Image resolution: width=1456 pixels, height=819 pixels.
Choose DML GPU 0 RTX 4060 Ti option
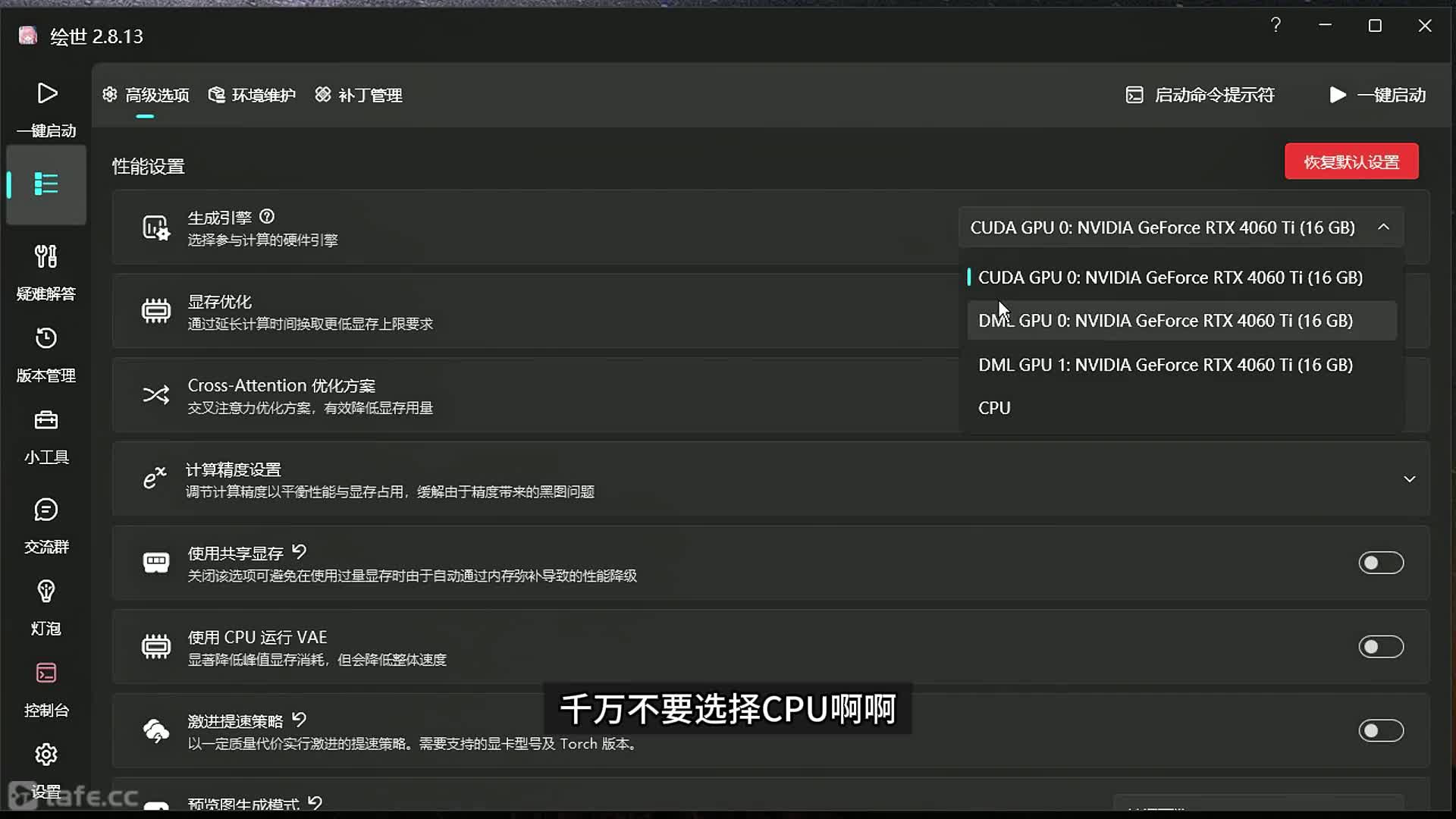[1181, 321]
